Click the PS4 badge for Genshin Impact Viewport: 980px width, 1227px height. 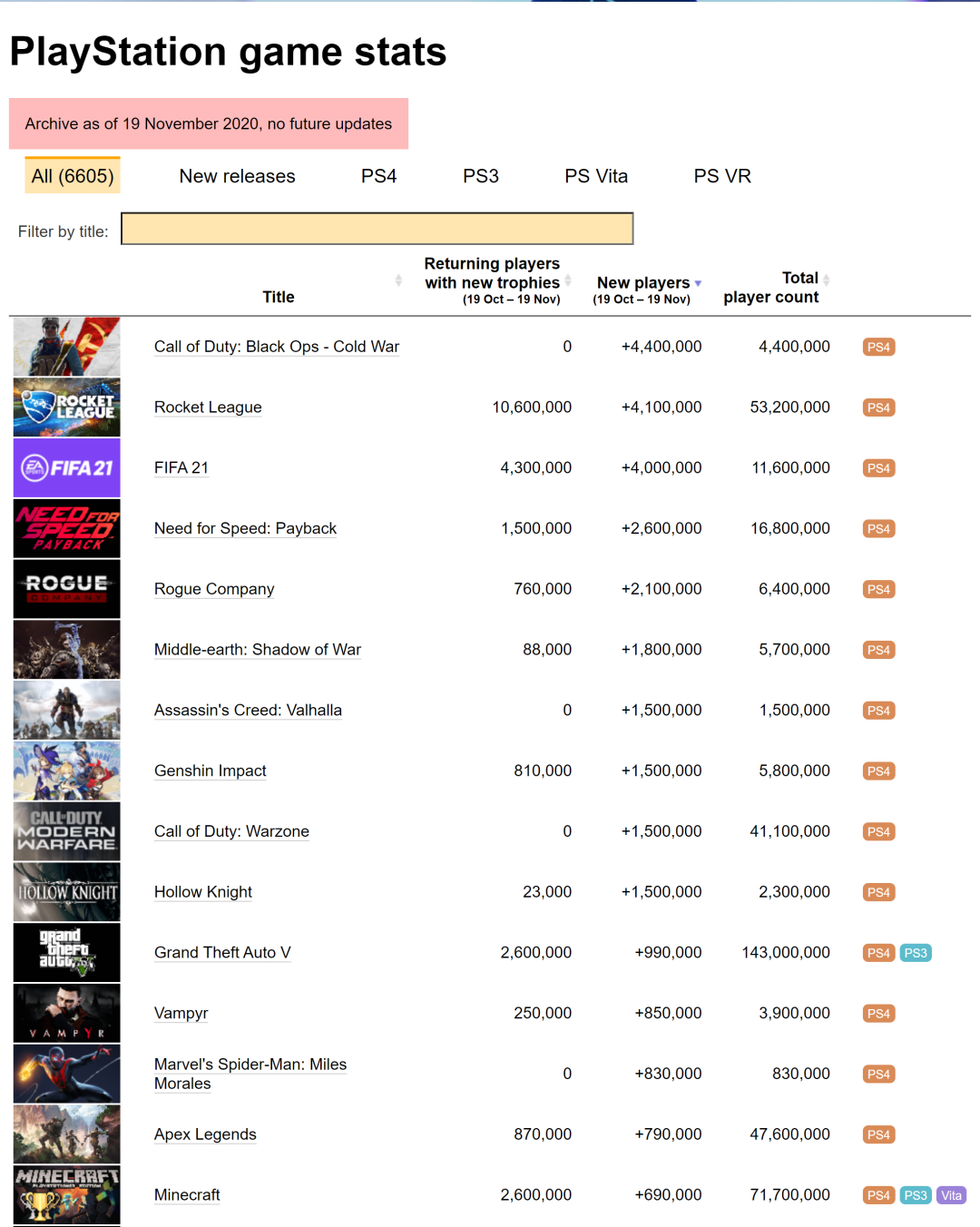click(x=878, y=771)
